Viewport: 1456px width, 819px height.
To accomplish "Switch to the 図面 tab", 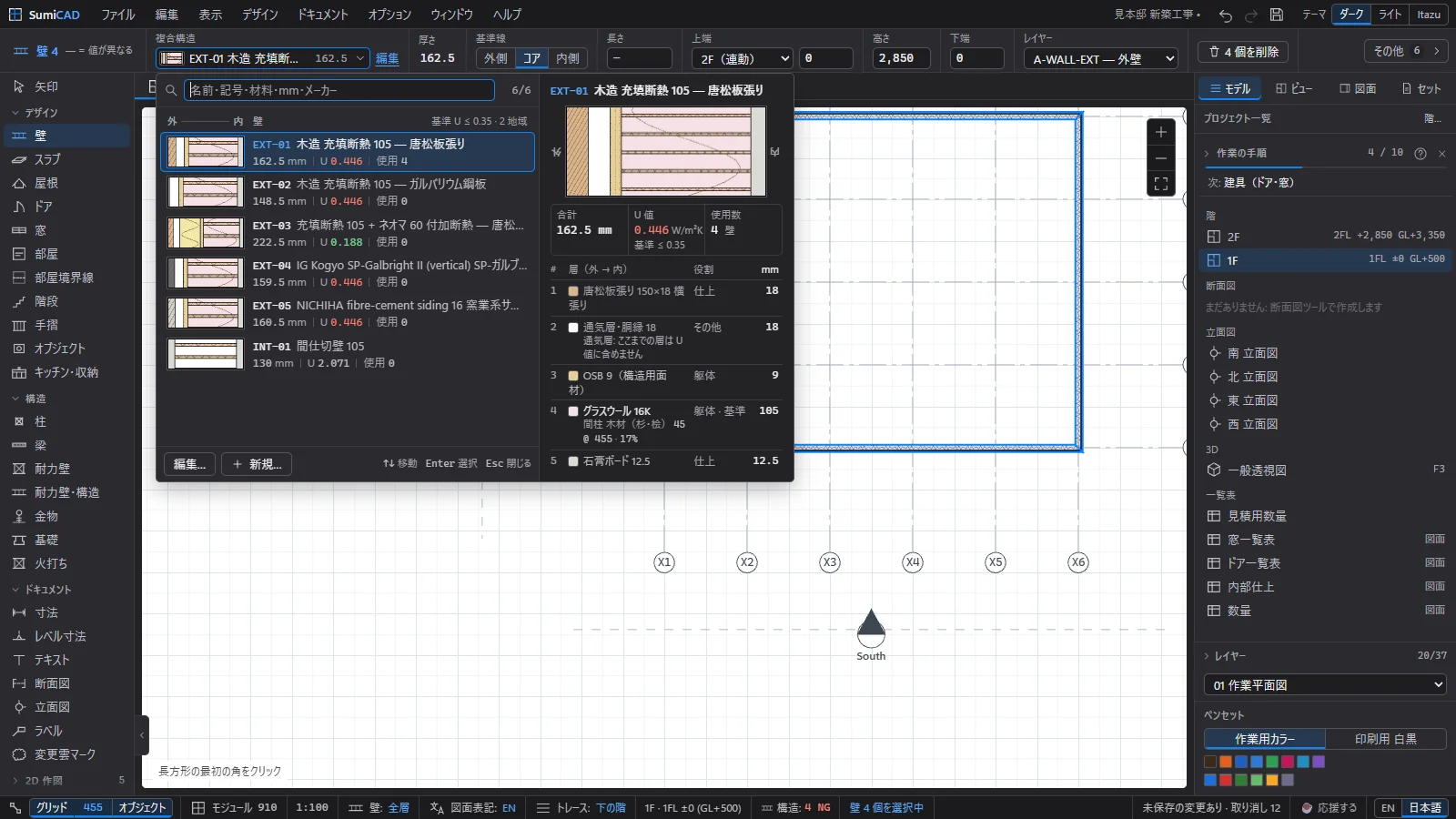I will pyautogui.click(x=1358, y=88).
